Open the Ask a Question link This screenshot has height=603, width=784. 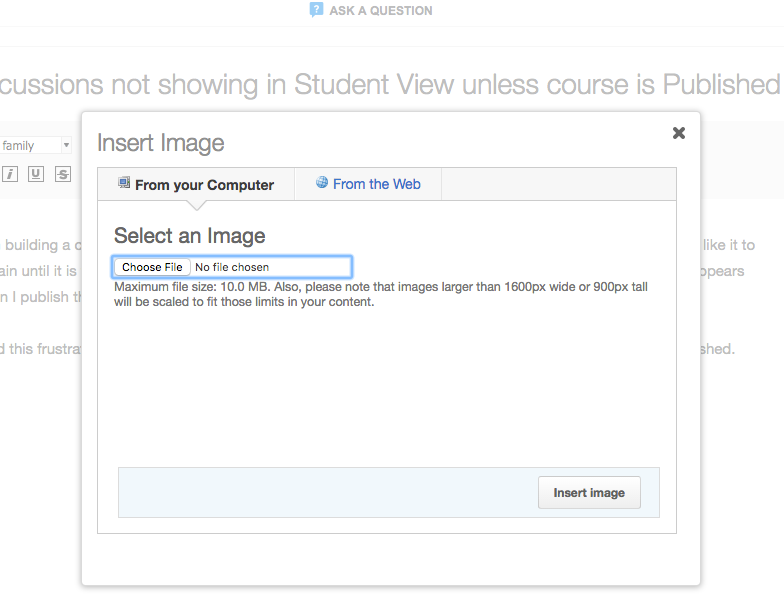click(380, 11)
